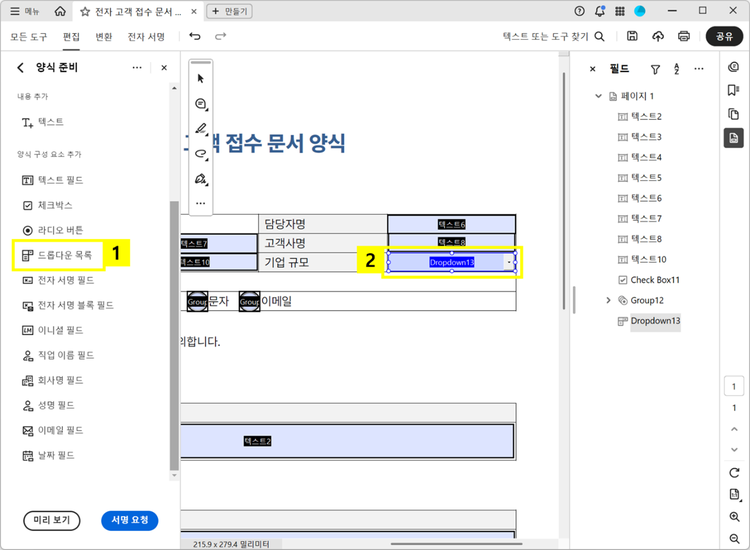Open more options in 양식 준비 panel
Viewport: 750px width, 550px height.
137,68
